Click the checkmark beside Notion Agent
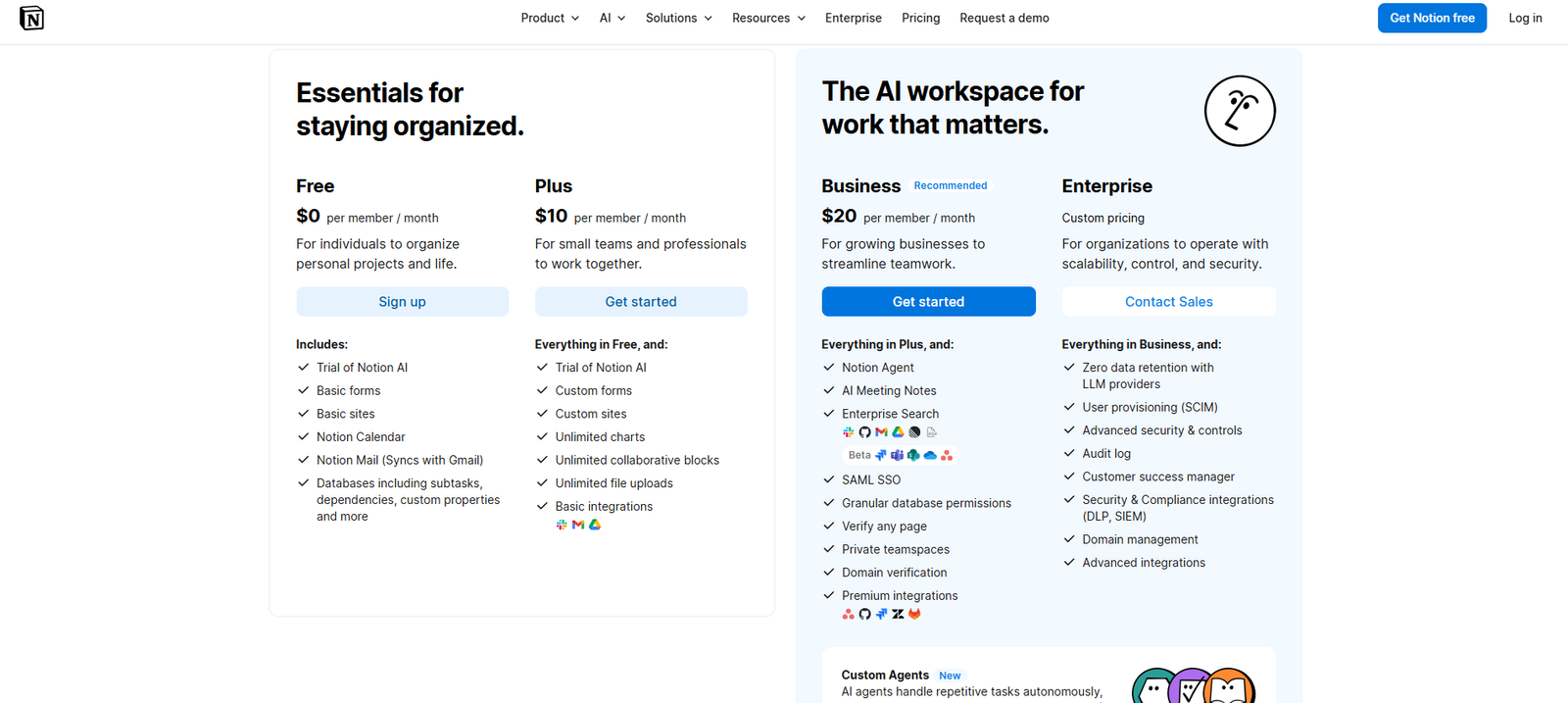The width and height of the screenshot is (1568, 703). coord(828,367)
